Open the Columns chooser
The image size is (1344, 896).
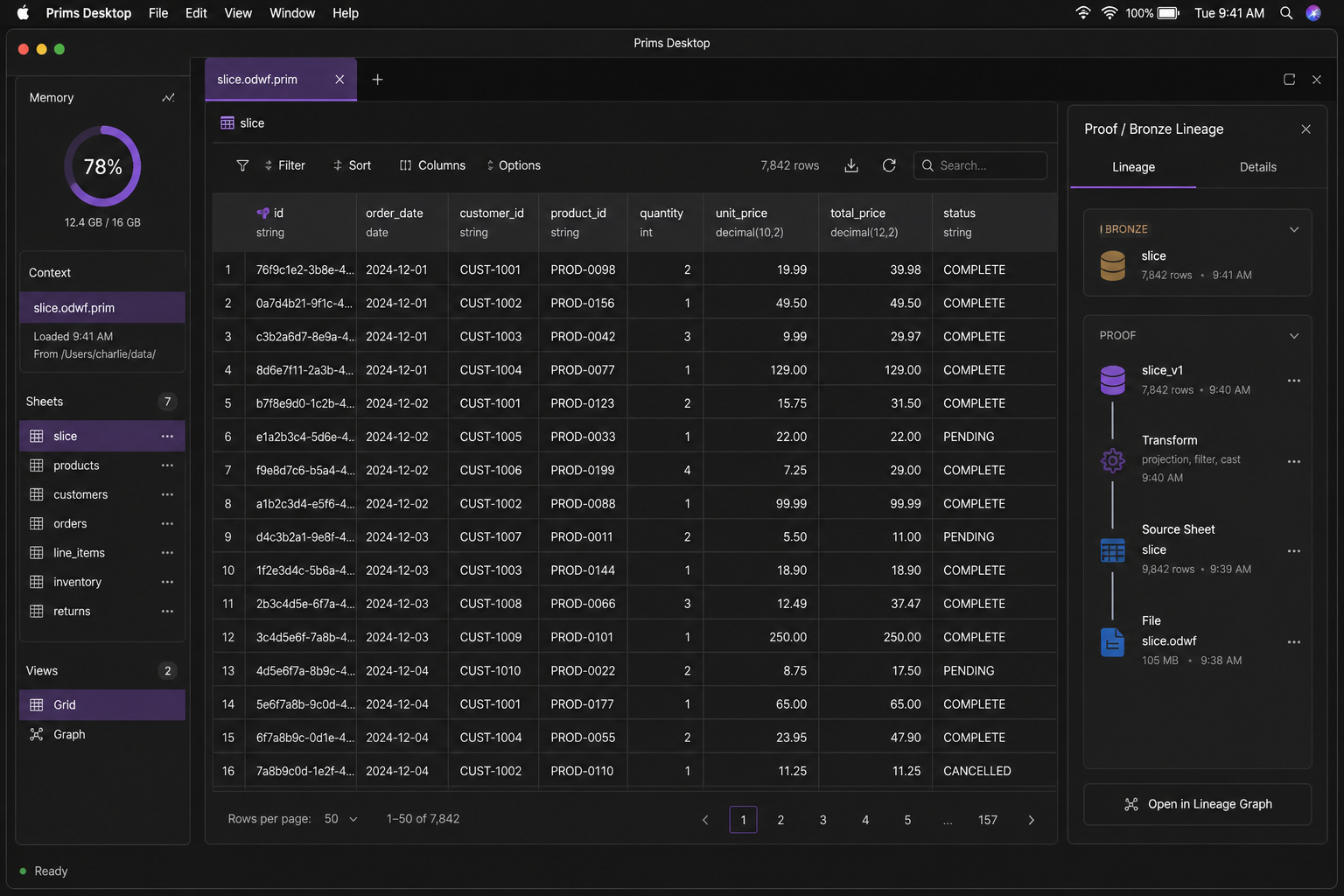click(x=432, y=165)
